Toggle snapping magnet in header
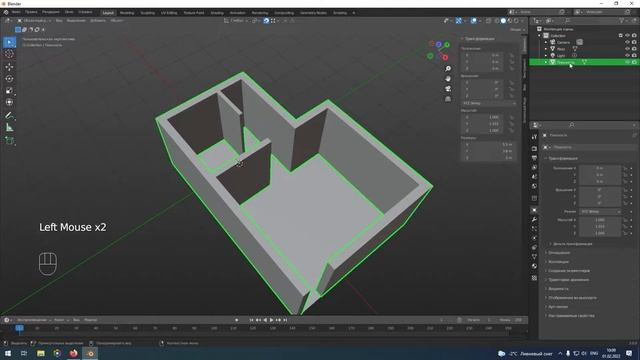This screenshot has width=640, height=360. tap(266, 20)
